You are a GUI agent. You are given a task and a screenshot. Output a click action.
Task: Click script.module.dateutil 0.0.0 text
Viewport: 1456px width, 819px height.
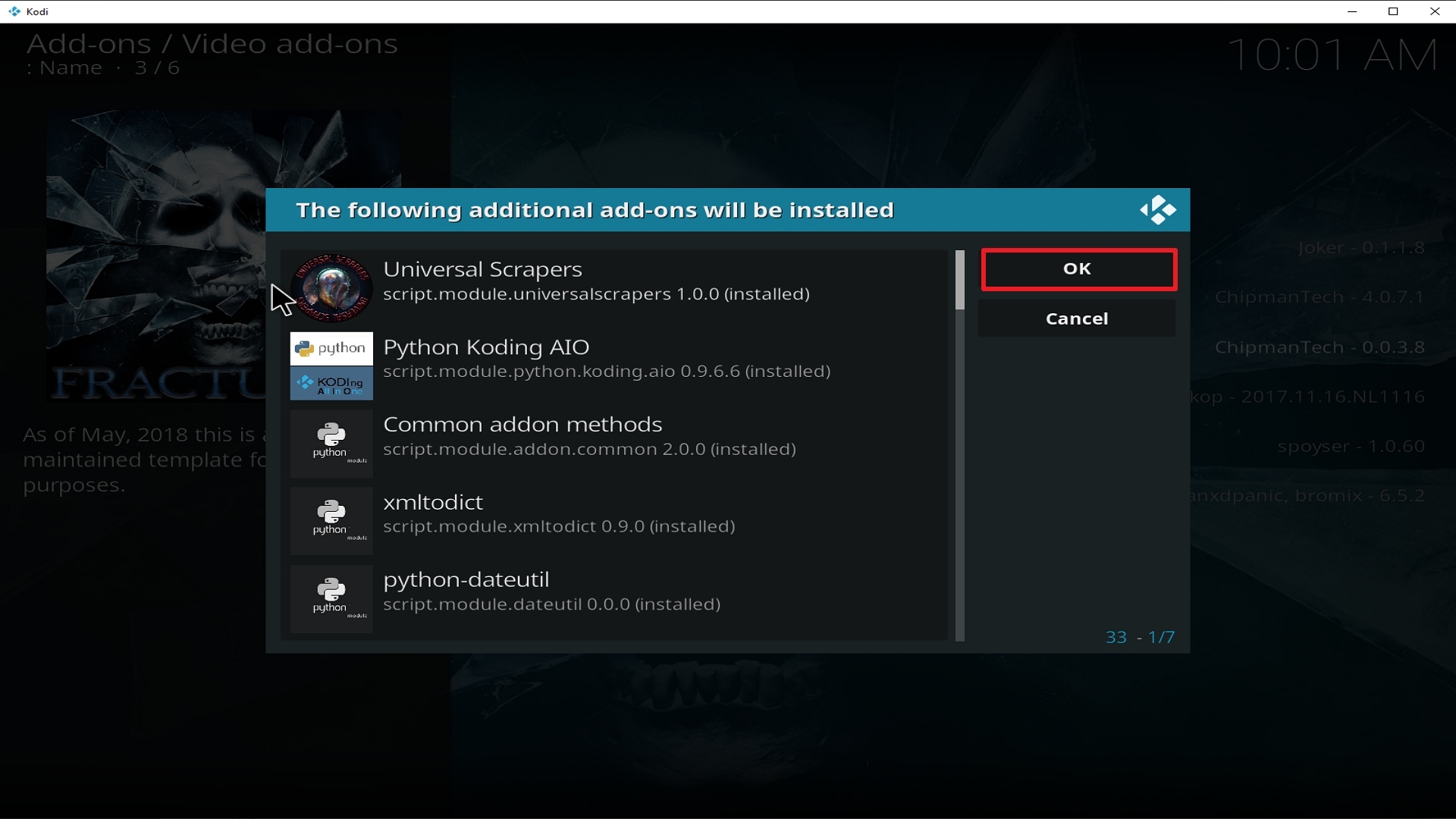coord(551,604)
